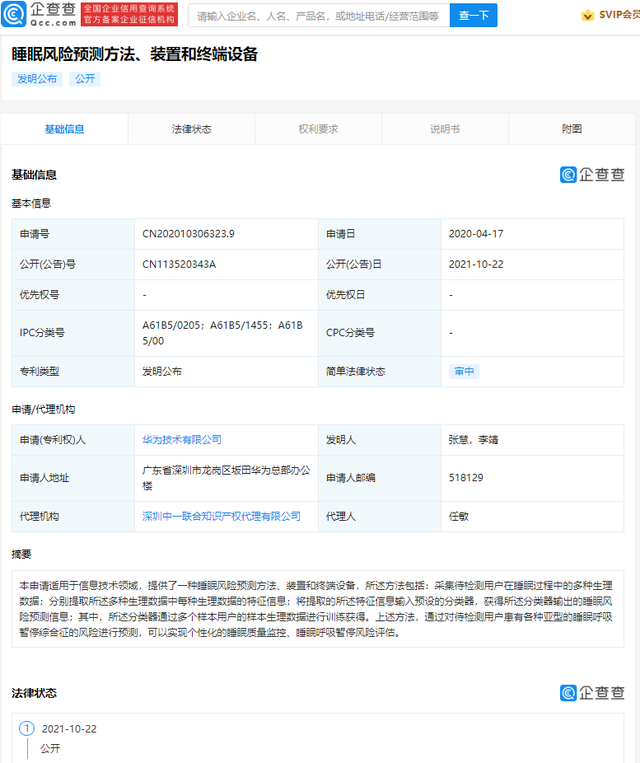Open the 华为技术有限公司 applicant link
This screenshot has width=640, height=763.
coord(182,439)
